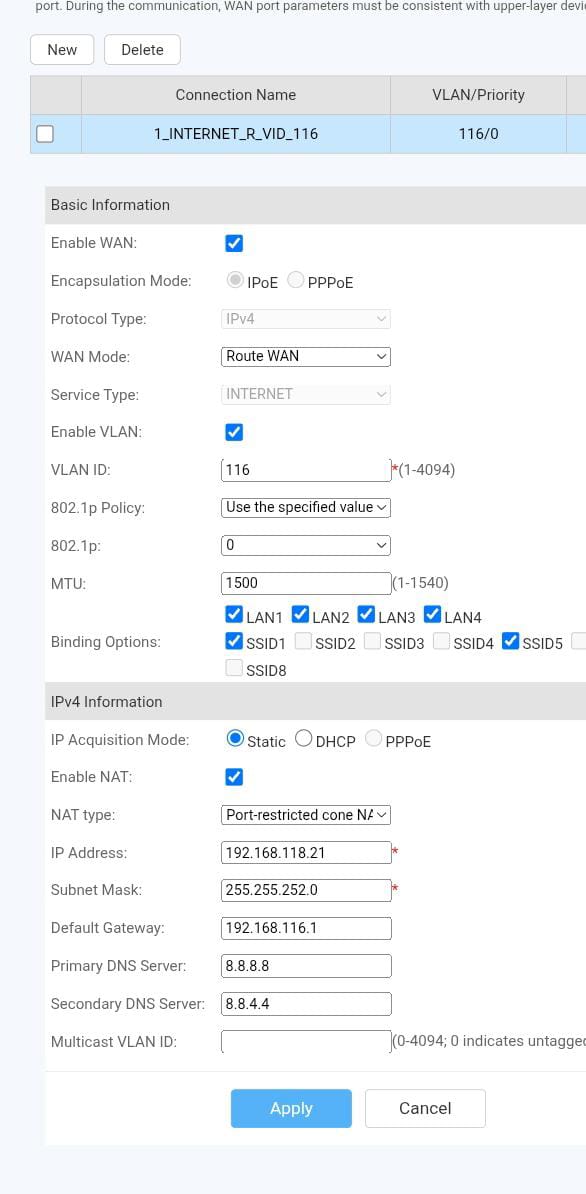586x1194 pixels.
Task: Cancel the WAN configuration changes
Action: pyautogui.click(x=425, y=1109)
